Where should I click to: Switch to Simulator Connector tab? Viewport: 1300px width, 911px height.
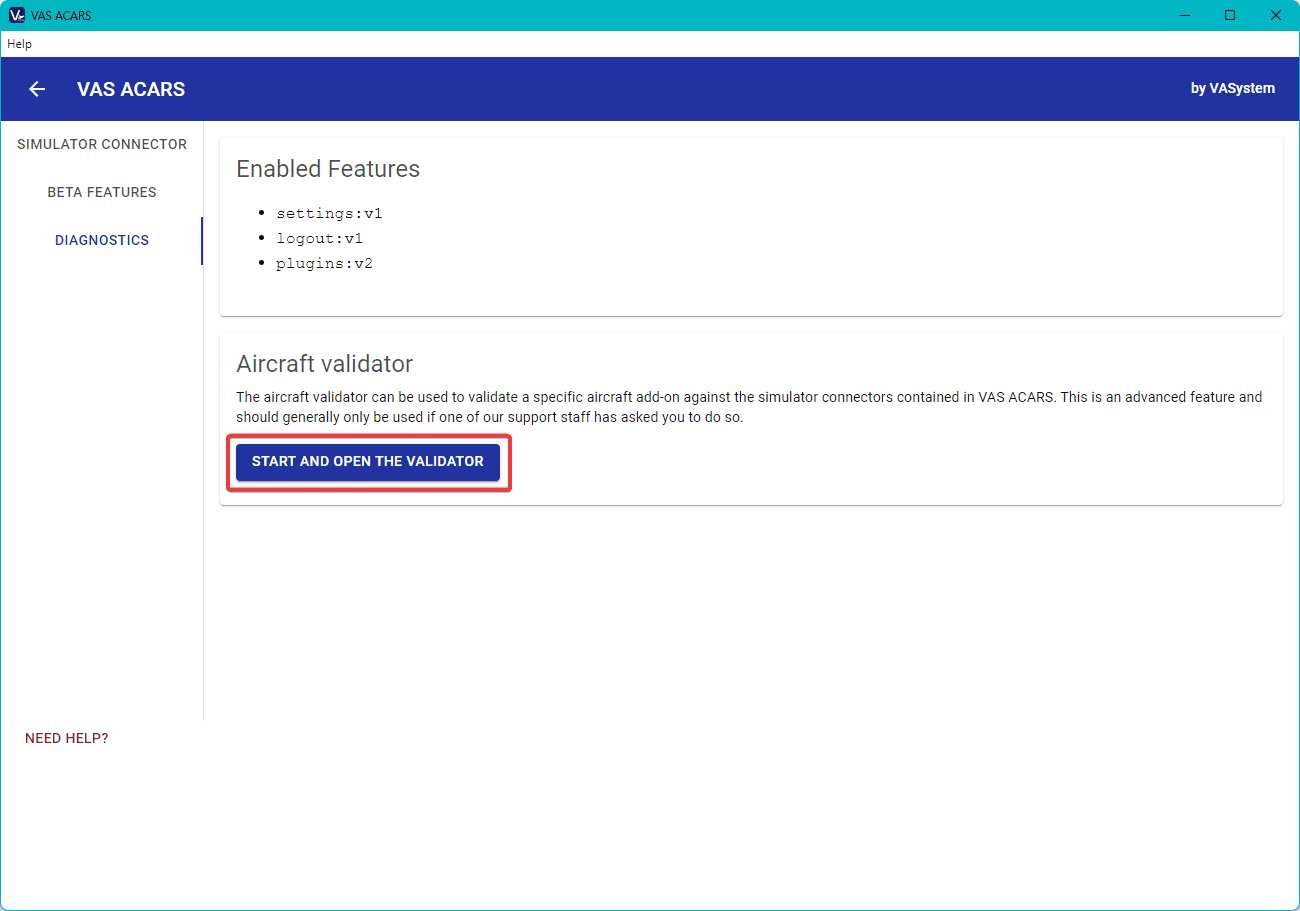click(x=102, y=144)
